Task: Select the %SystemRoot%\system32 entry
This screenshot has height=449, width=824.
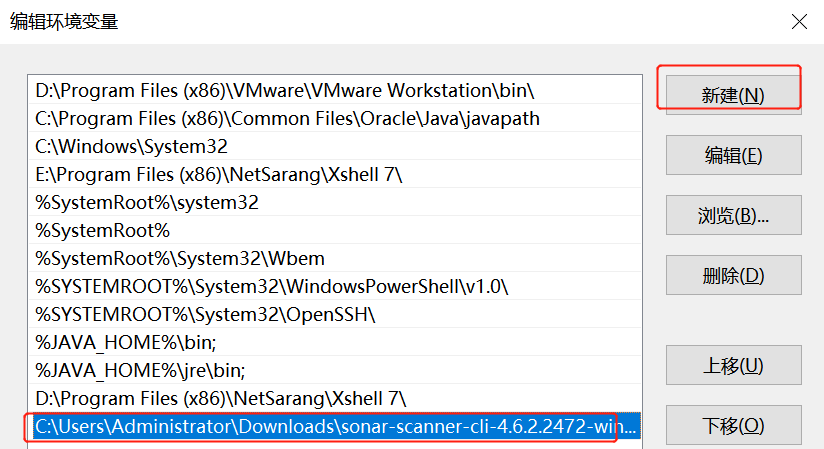Action: [x=335, y=202]
